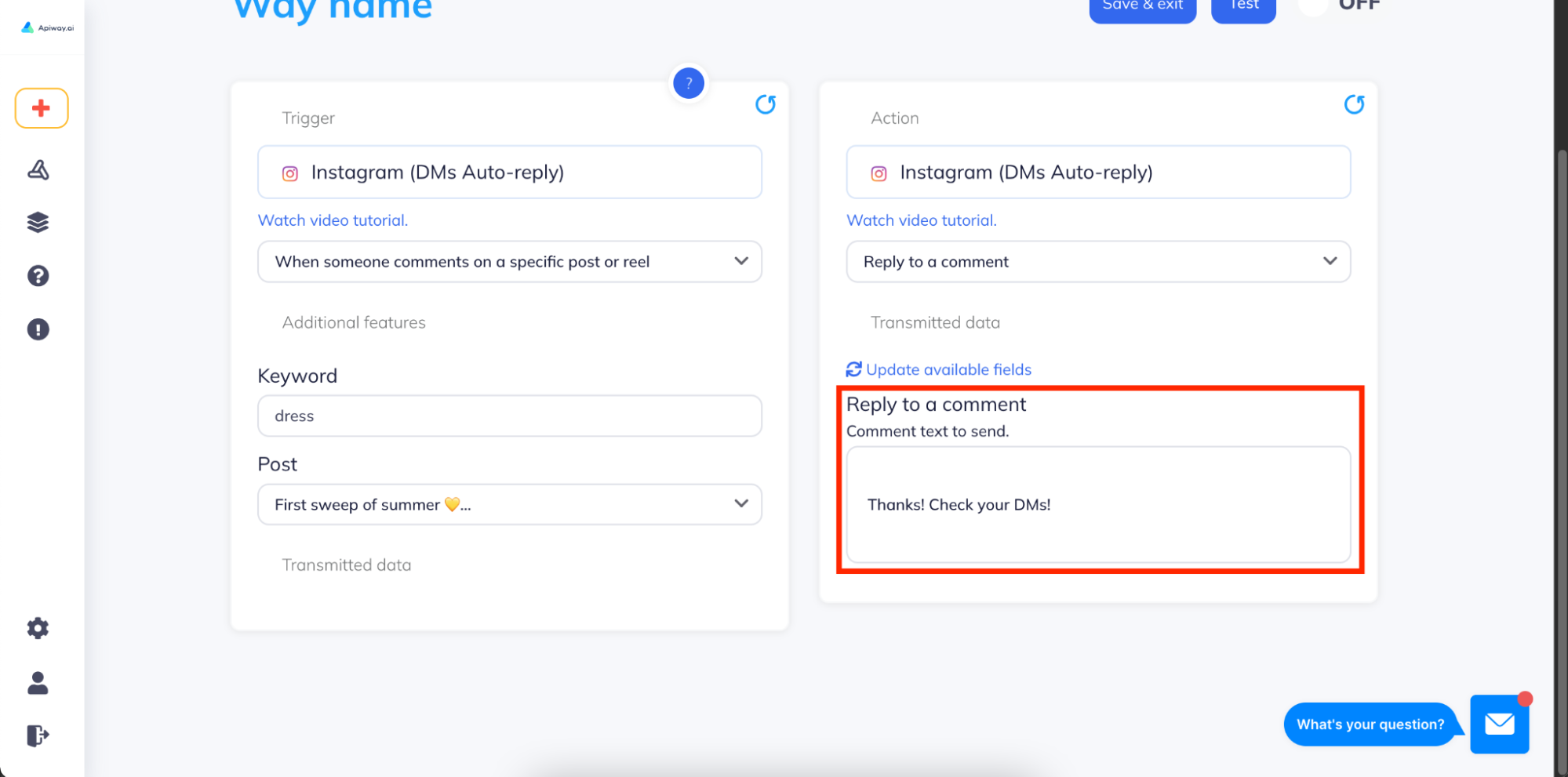This screenshot has width=1568, height=777.
Task: Click the Keyword input field
Action: tap(510, 416)
